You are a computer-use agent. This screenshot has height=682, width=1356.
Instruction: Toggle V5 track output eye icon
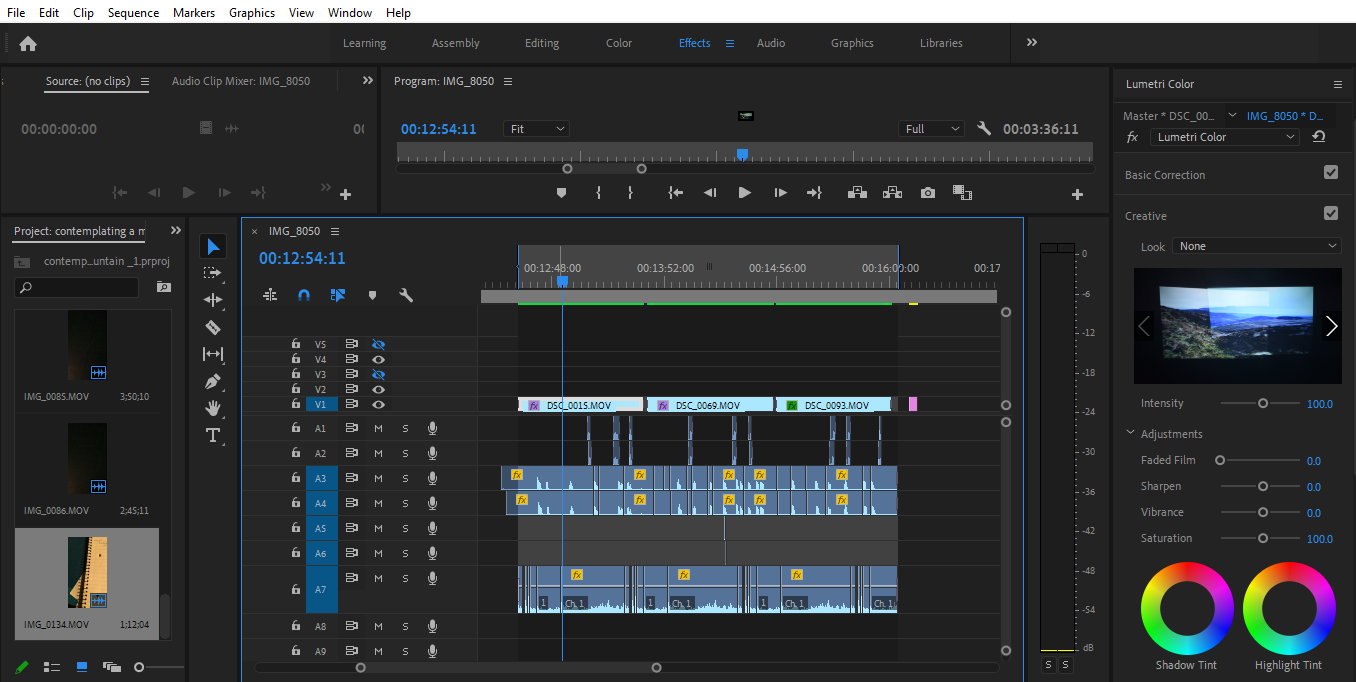[378, 344]
